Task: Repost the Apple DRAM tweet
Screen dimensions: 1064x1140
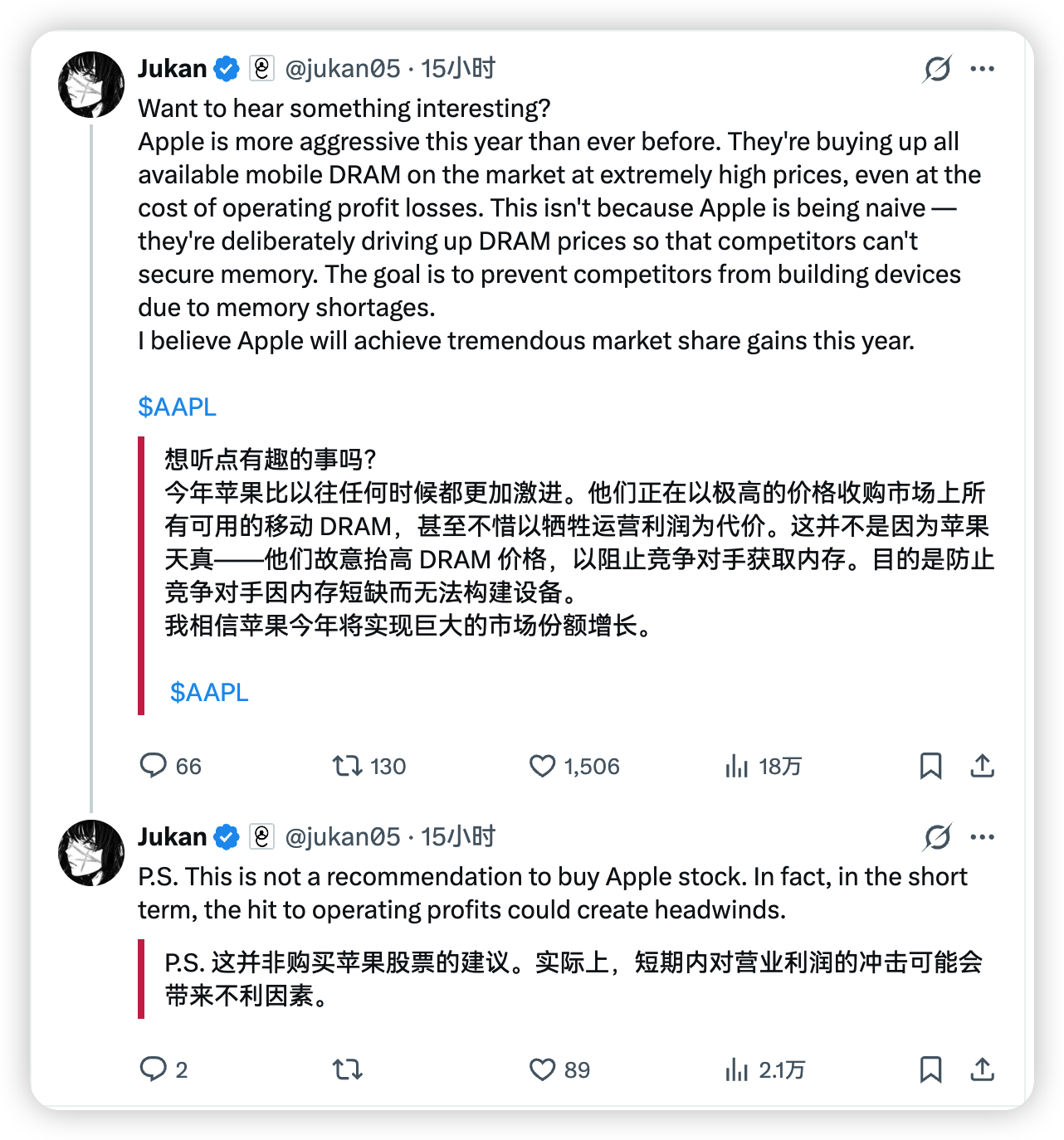Action: (x=348, y=767)
